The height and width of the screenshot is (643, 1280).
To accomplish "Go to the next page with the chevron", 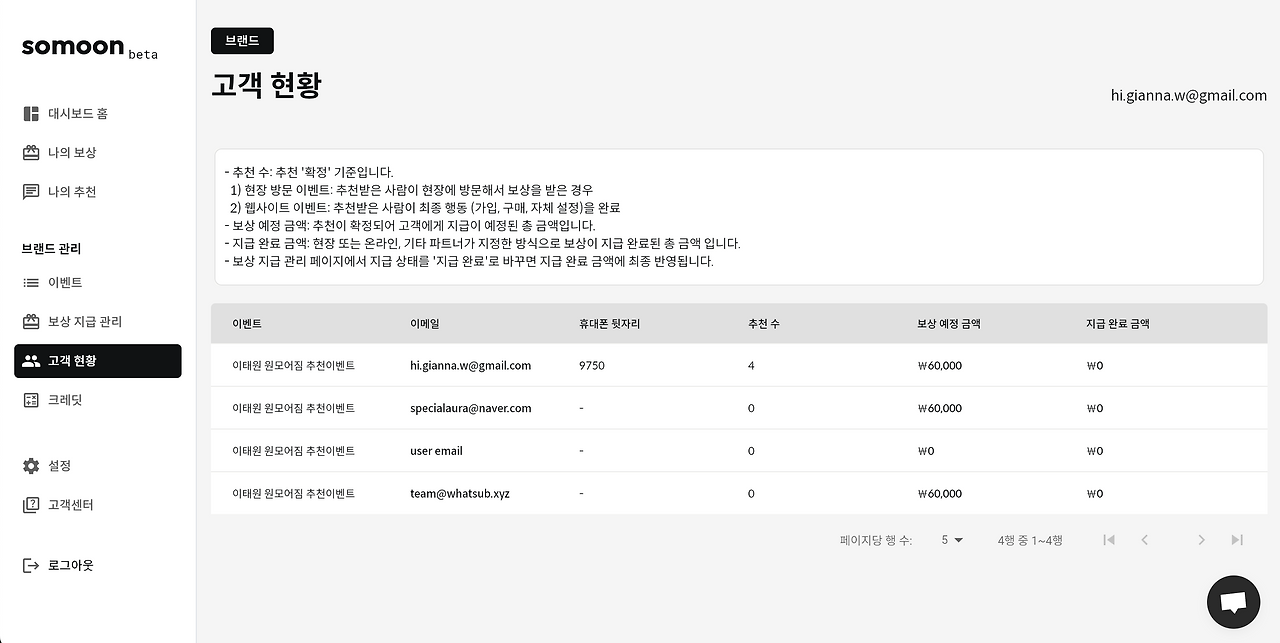I will pos(1201,539).
